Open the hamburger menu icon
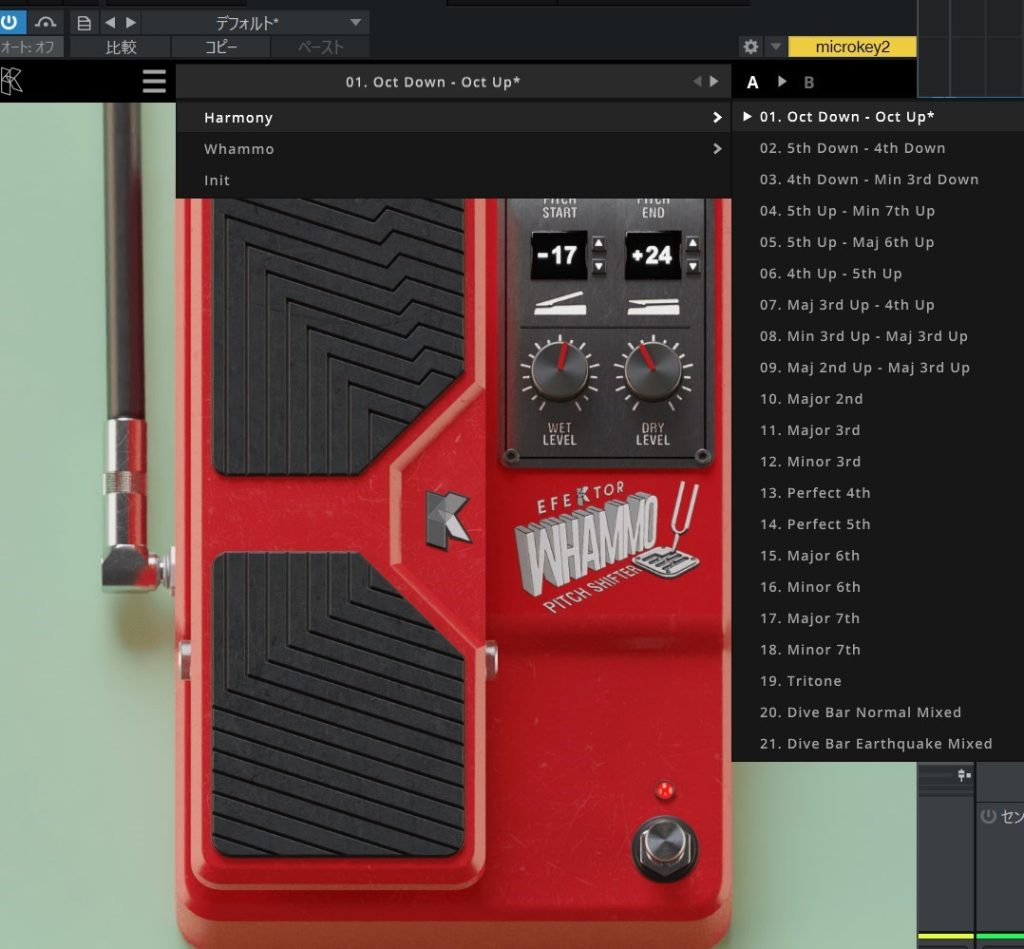 (154, 81)
